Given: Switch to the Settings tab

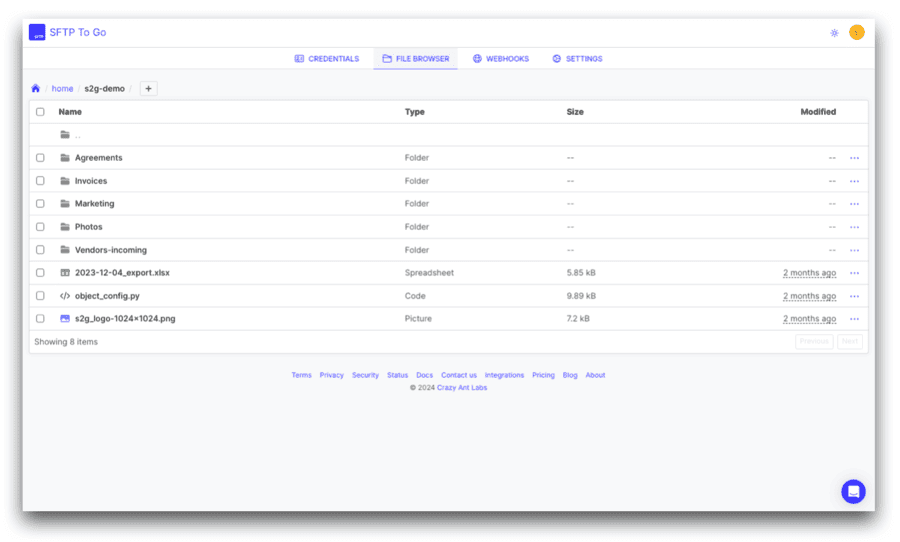Looking at the screenshot, I should [x=577, y=59].
